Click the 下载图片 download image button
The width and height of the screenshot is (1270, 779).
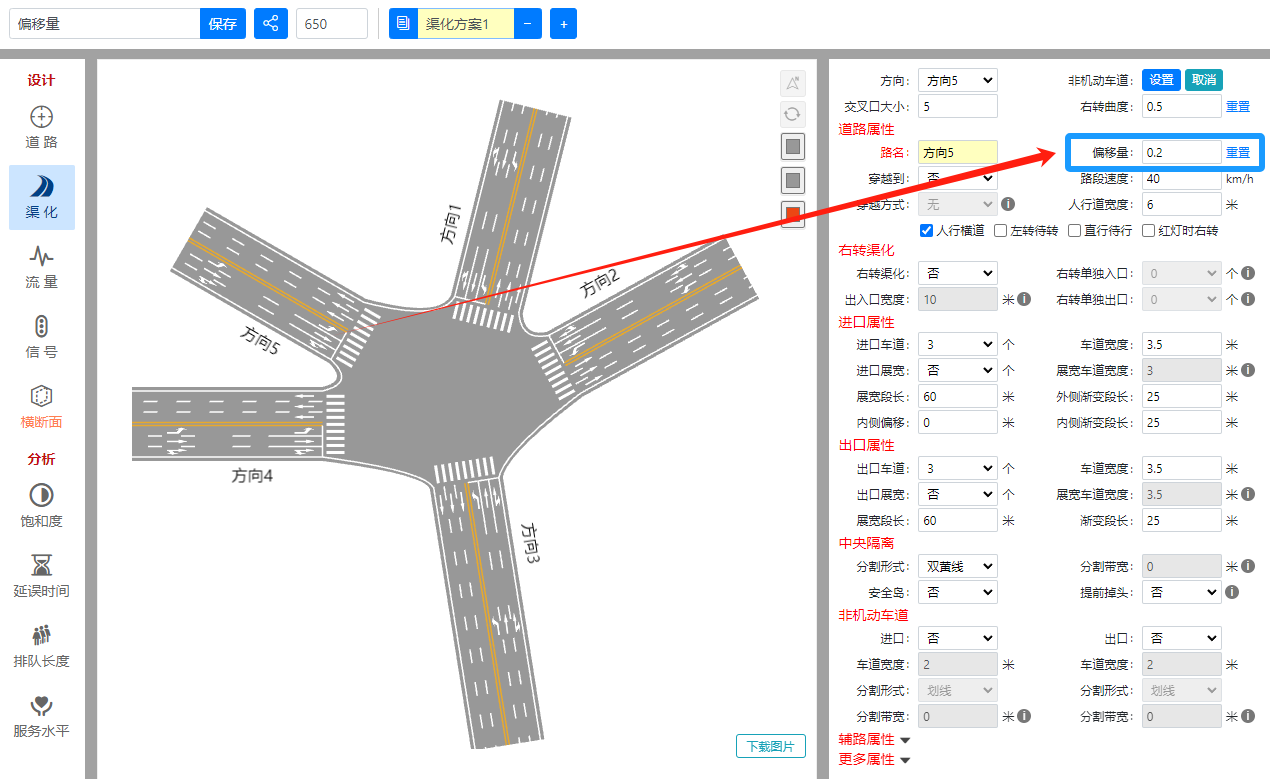(x=770, y=746)
